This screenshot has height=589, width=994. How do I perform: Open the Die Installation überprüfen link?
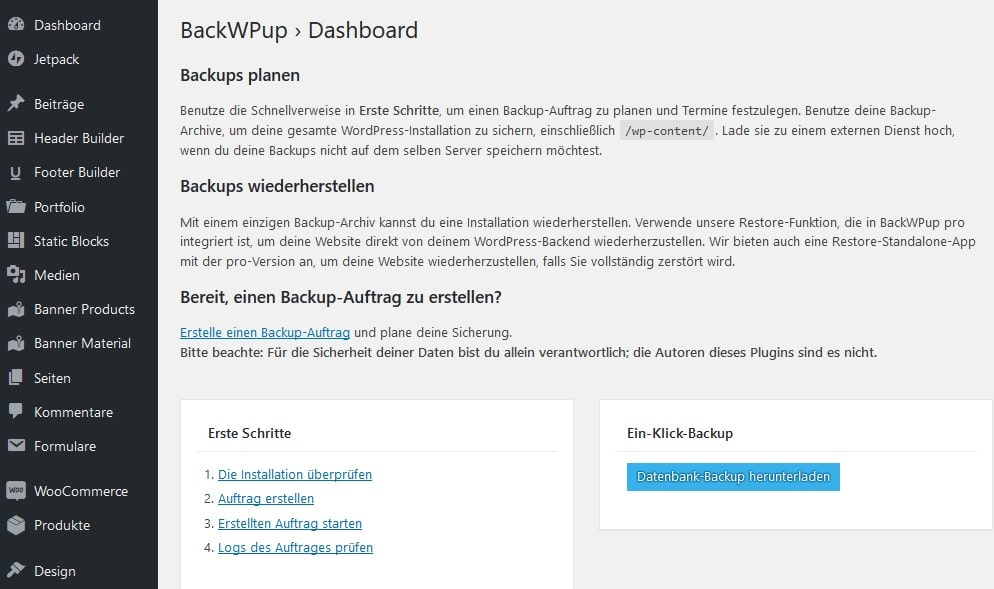[x=295, y=474]
